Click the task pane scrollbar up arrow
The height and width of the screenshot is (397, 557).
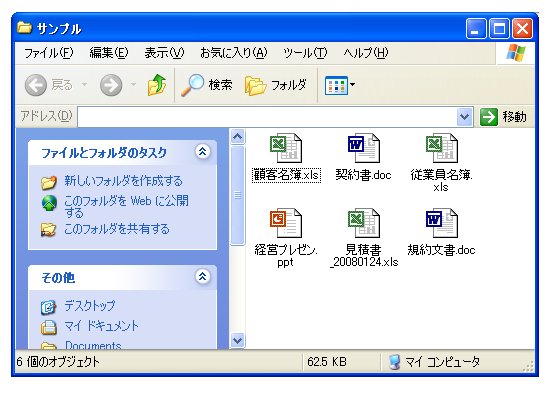click(x=238, y=137)
